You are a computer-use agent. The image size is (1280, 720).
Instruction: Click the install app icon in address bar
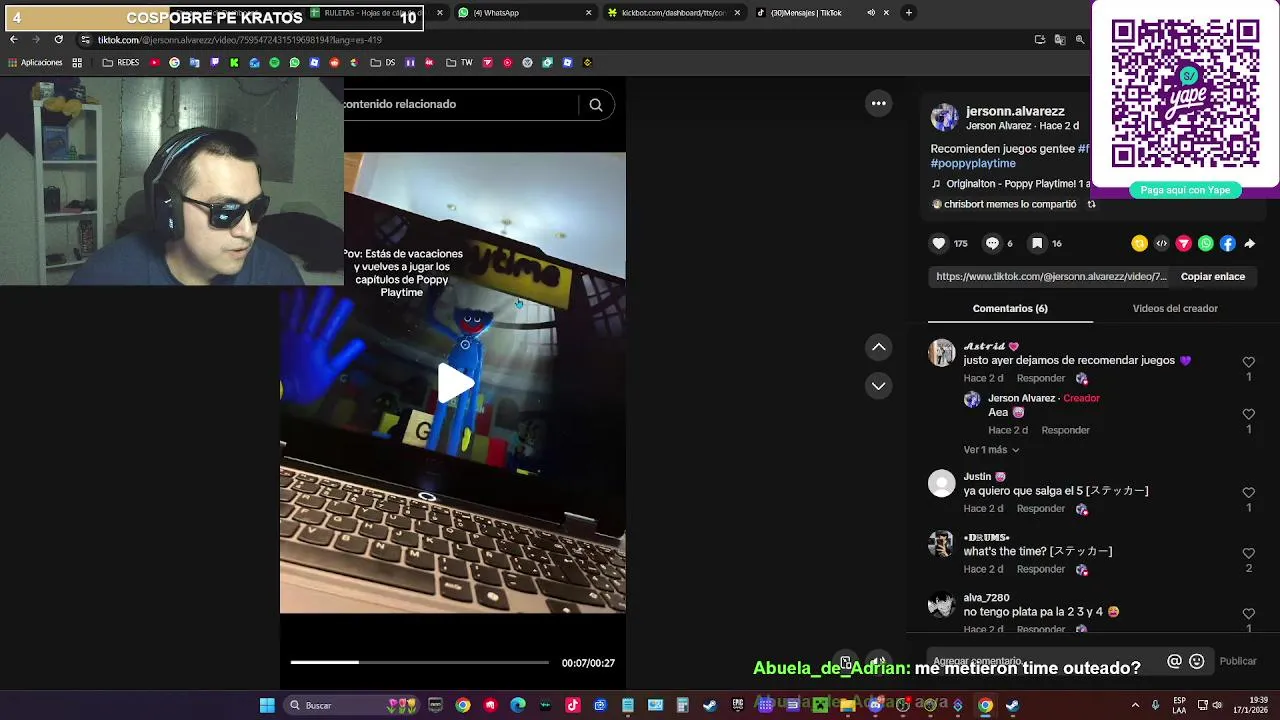pyautogui.click(x=1040, y=40)
